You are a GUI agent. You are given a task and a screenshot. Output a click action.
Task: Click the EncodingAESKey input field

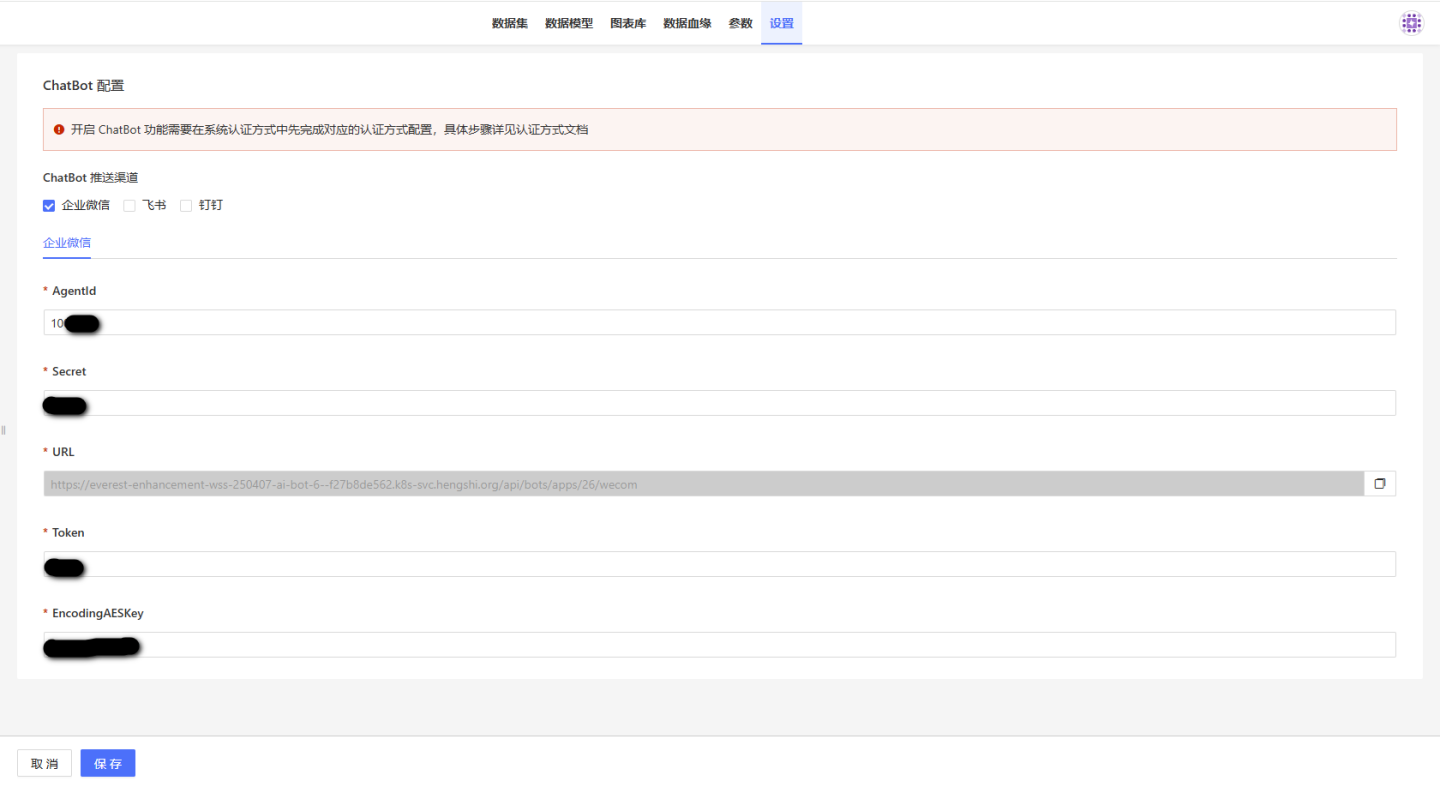(719, 645)
